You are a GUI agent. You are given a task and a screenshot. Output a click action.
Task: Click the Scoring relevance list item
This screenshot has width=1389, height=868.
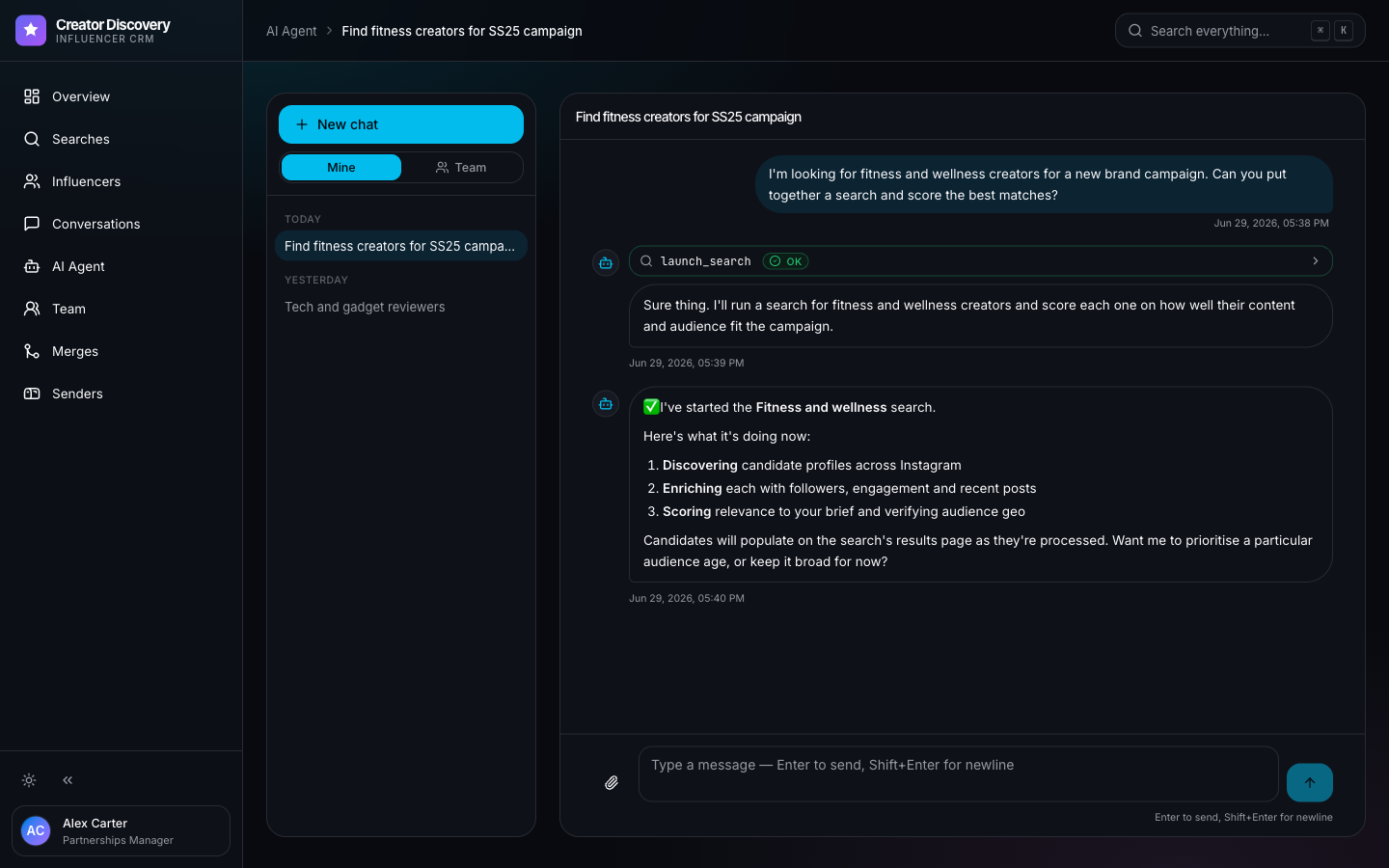pyautogui.click(x=844, y=511)
